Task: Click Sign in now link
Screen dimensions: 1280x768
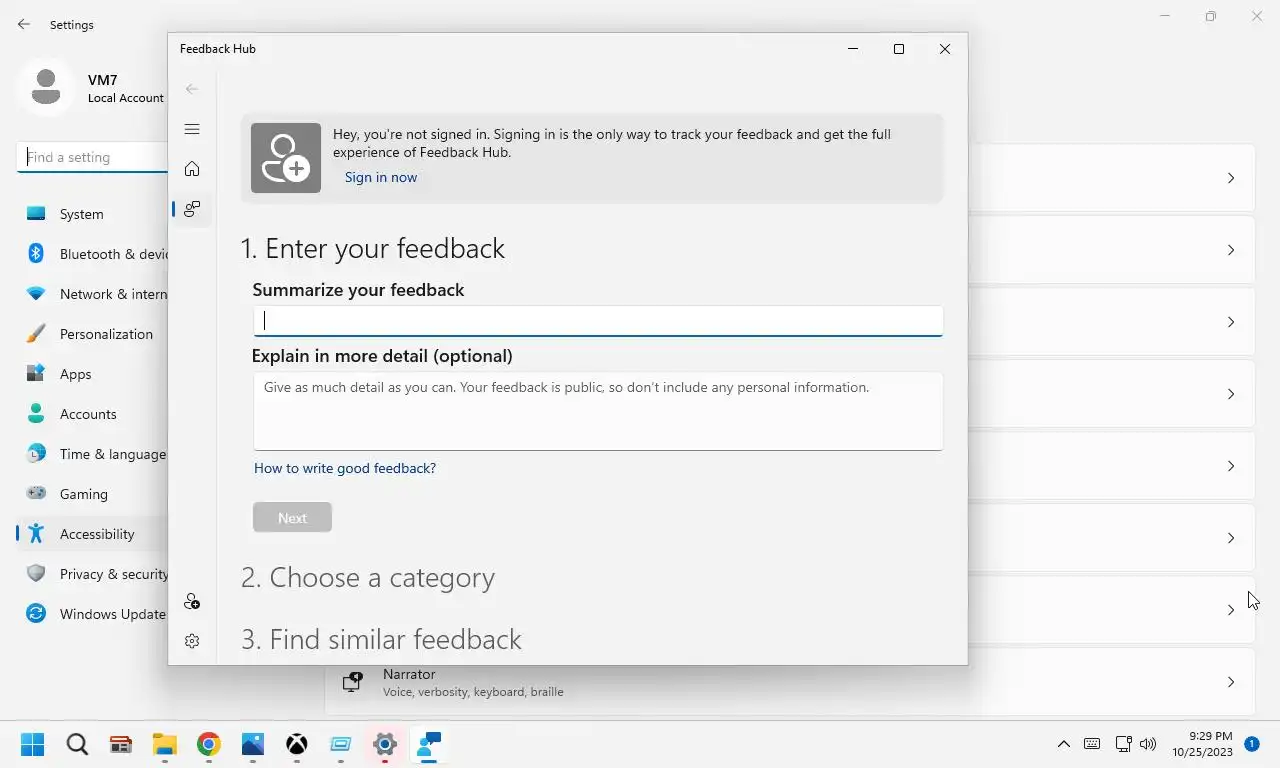Action: pos(381,177)
